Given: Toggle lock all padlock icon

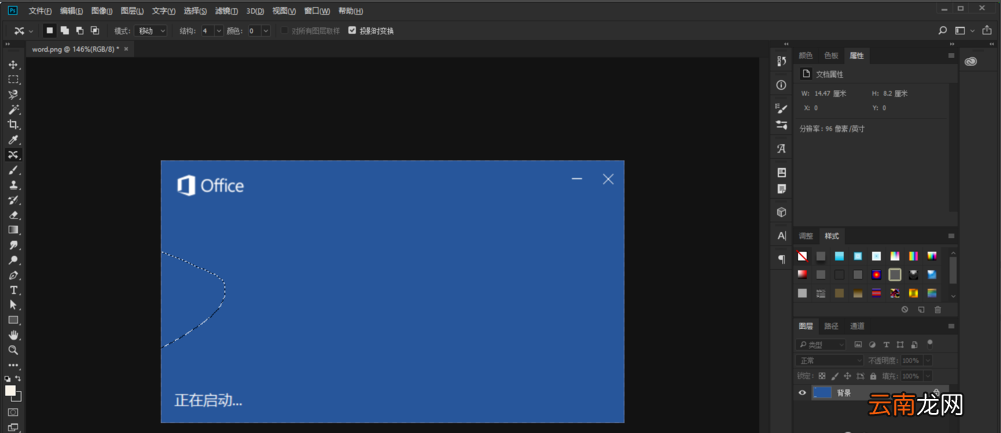Looking at the screenshot, I should (873, 376).
